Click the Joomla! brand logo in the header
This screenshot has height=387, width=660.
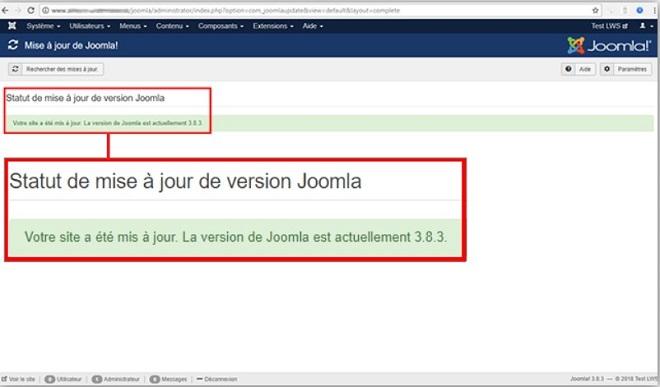[x=609, y=45]
